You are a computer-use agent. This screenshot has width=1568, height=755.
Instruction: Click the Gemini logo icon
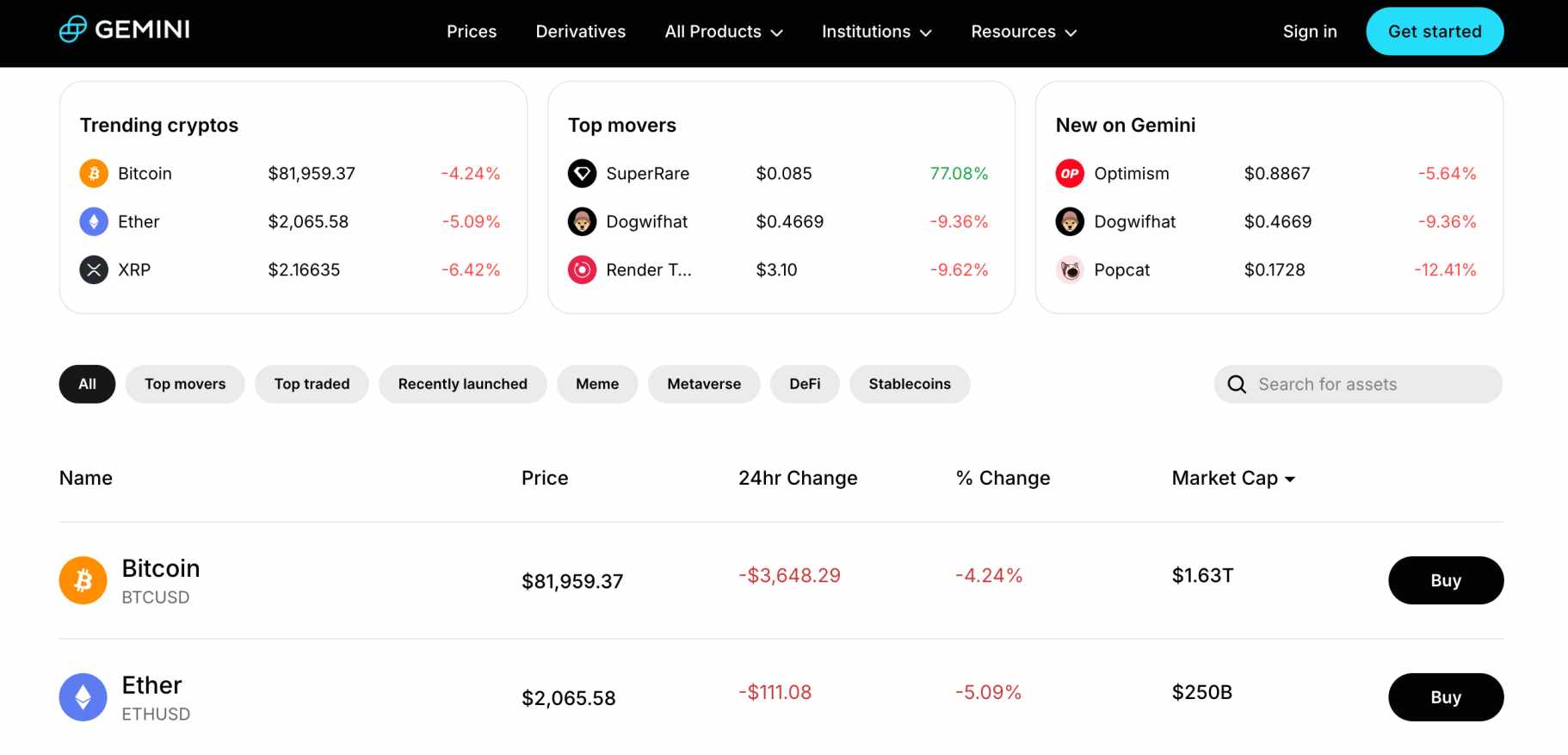[73, 29]
